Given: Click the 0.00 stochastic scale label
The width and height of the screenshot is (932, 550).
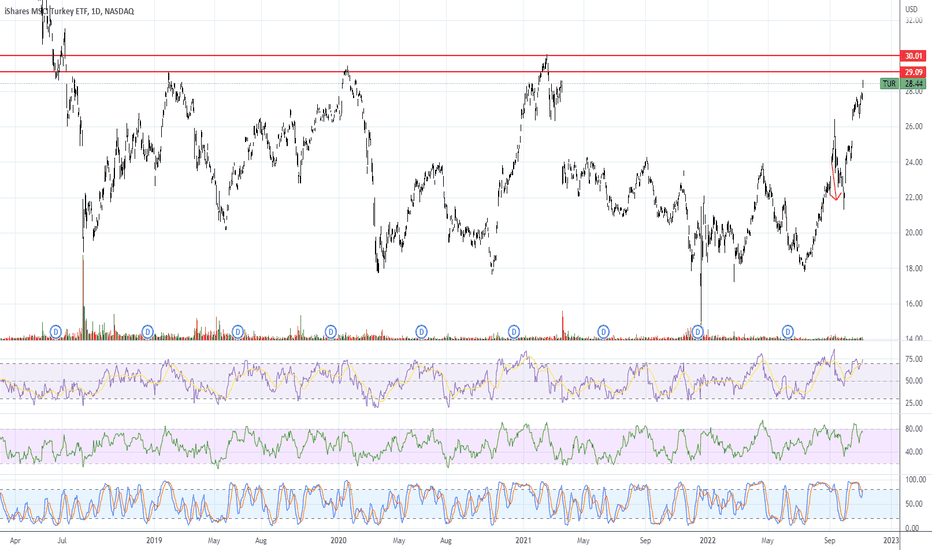Looking at the screenshot, I should click(x=912, y=529).
